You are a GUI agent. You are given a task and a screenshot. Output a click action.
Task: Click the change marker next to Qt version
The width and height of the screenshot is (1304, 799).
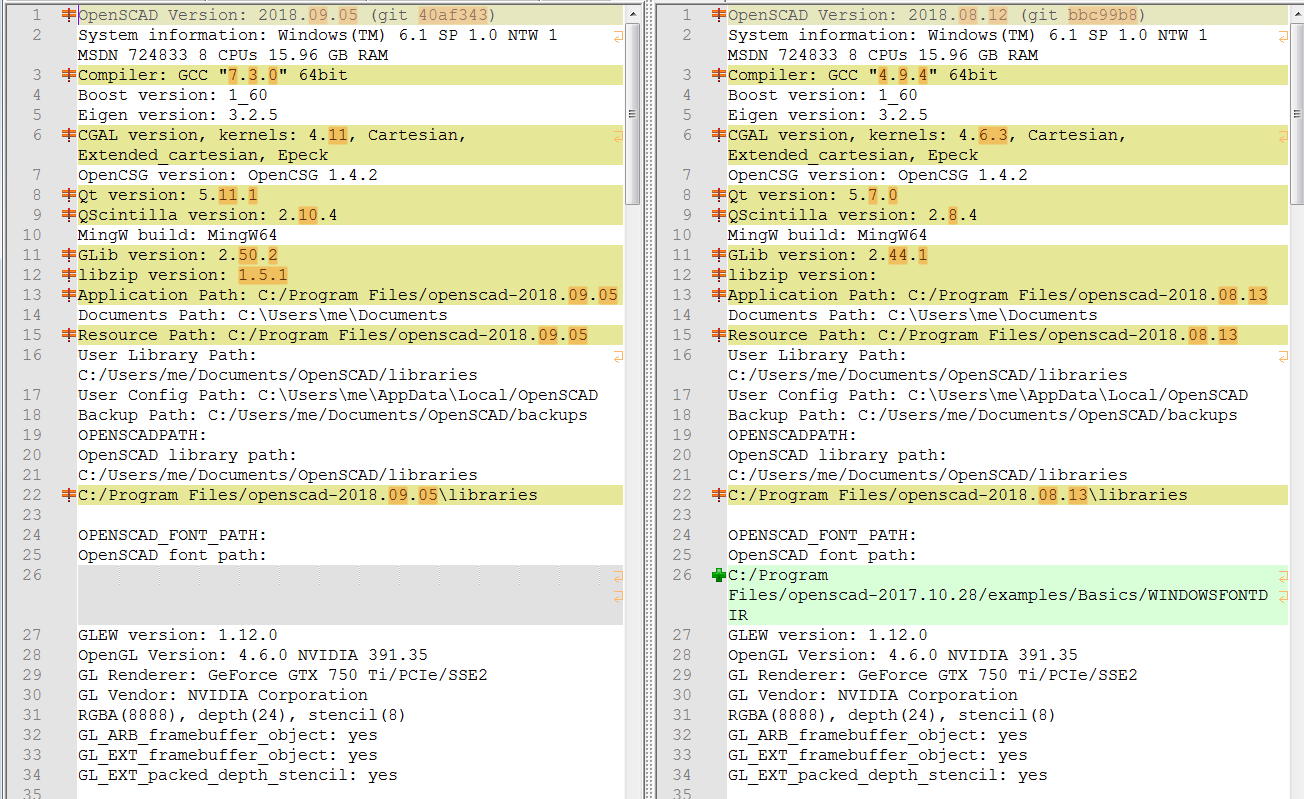pyautogui.click(x=70, y=194)
